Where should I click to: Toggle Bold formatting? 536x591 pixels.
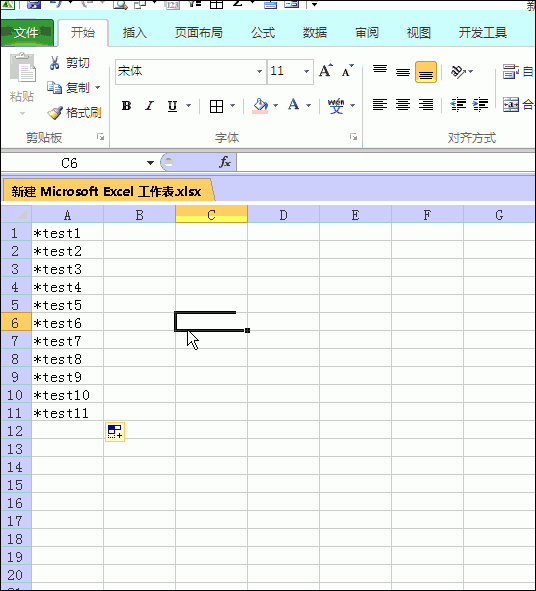tap(127, 106)
